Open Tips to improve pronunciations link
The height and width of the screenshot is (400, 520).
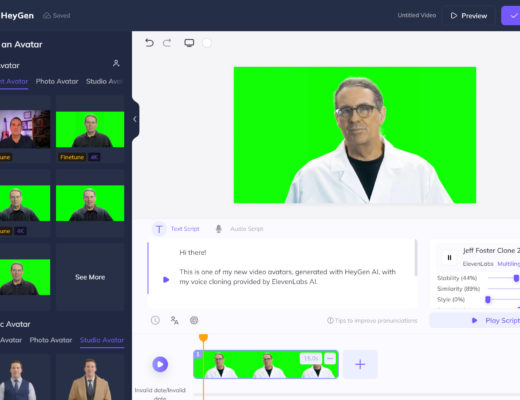(x=372, y=320)
